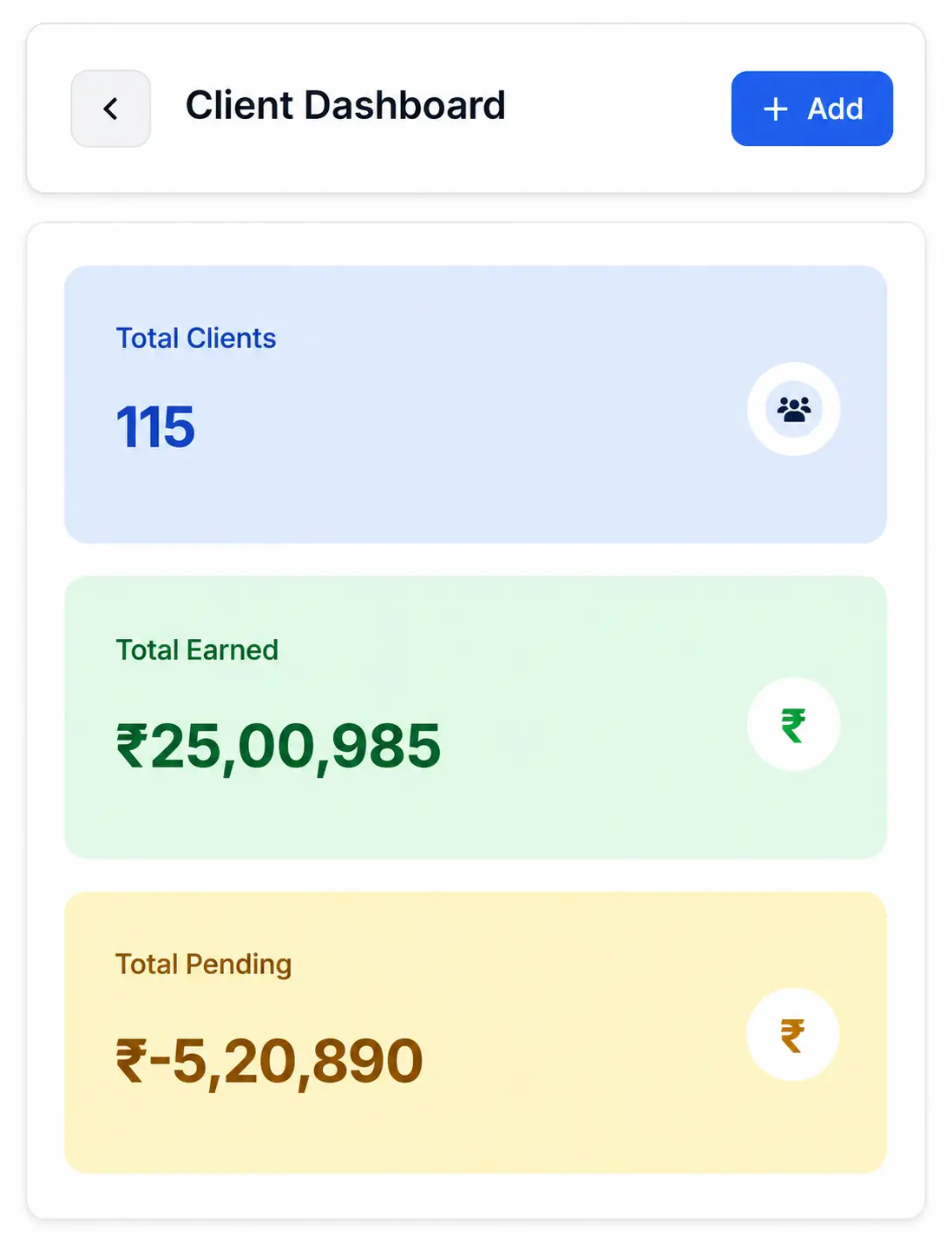Click the blue Add button
Screen dimensions: 952x1245
(x=811, y=109)
